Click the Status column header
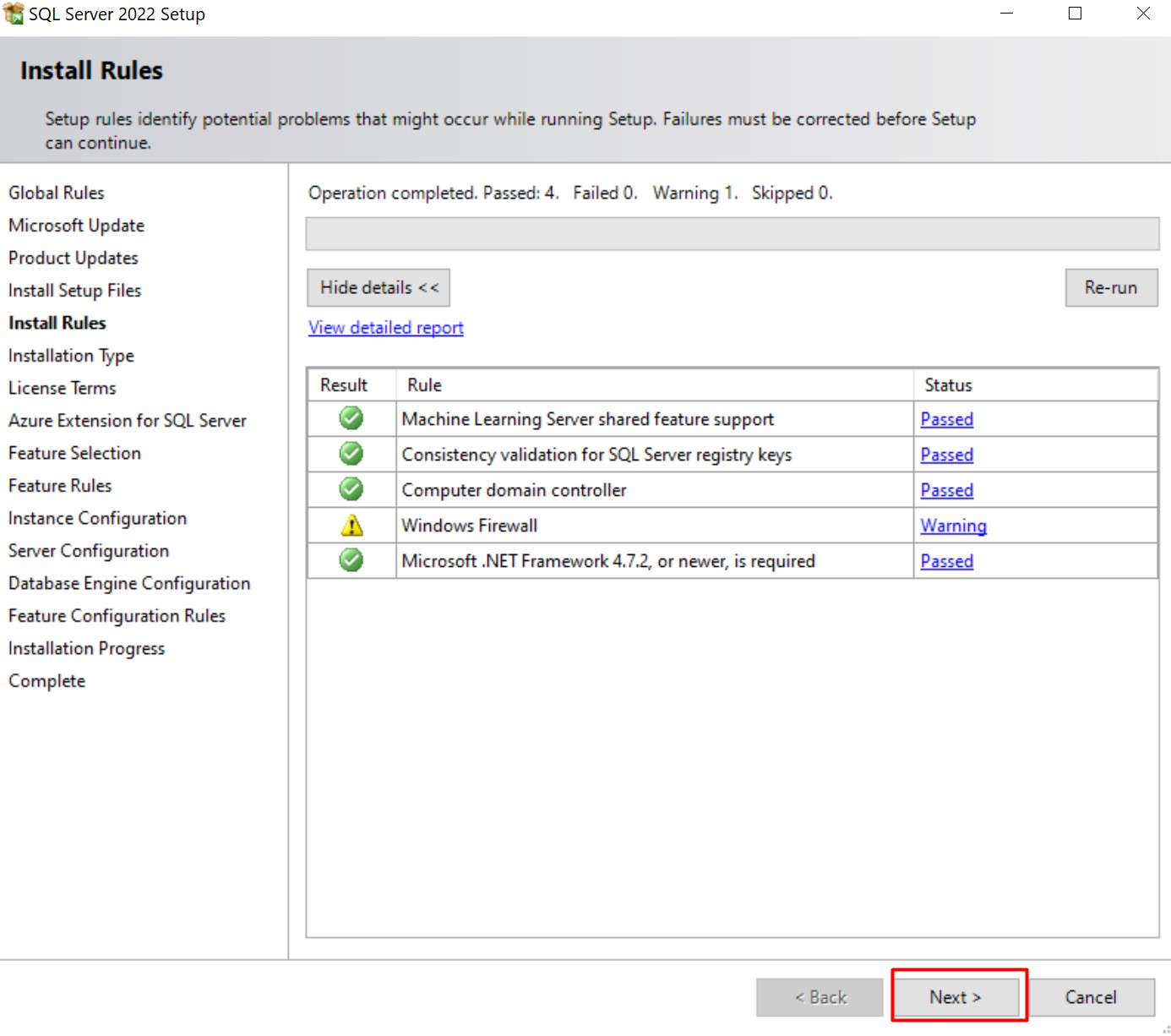Viewport: 1171px width, 1036px height. pyautogui.click(x=1036, y=384)
